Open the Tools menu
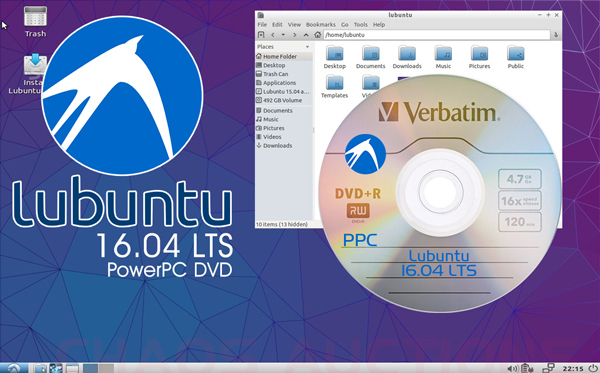Image resolution: width=600 pixels, height=373 pixels. tap(360, 24)
